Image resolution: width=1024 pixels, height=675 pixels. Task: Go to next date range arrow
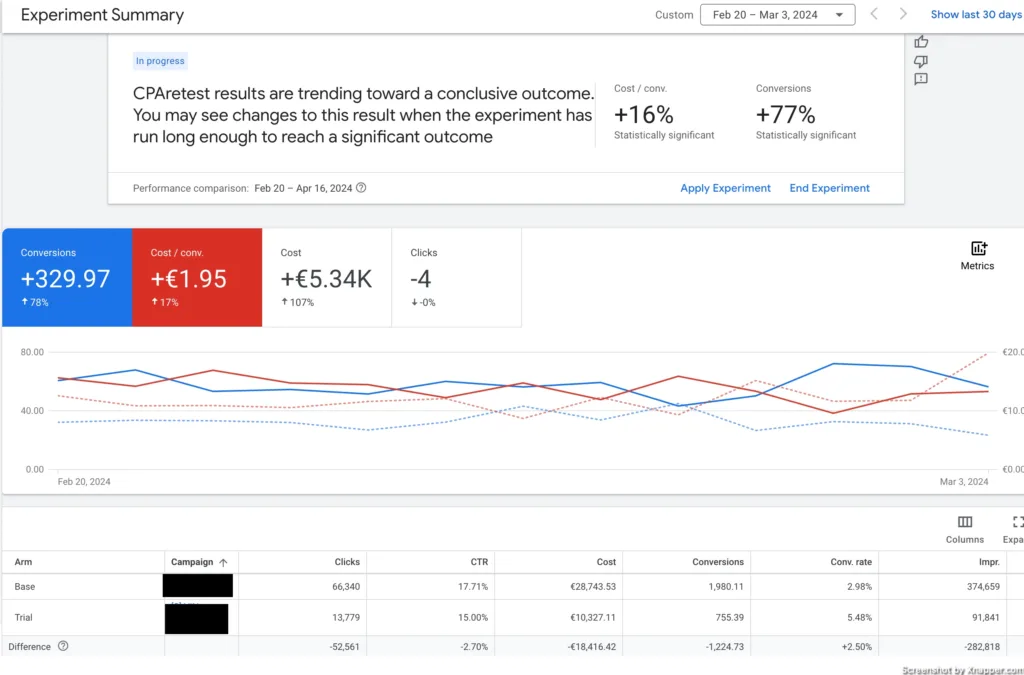click(903, 14)
